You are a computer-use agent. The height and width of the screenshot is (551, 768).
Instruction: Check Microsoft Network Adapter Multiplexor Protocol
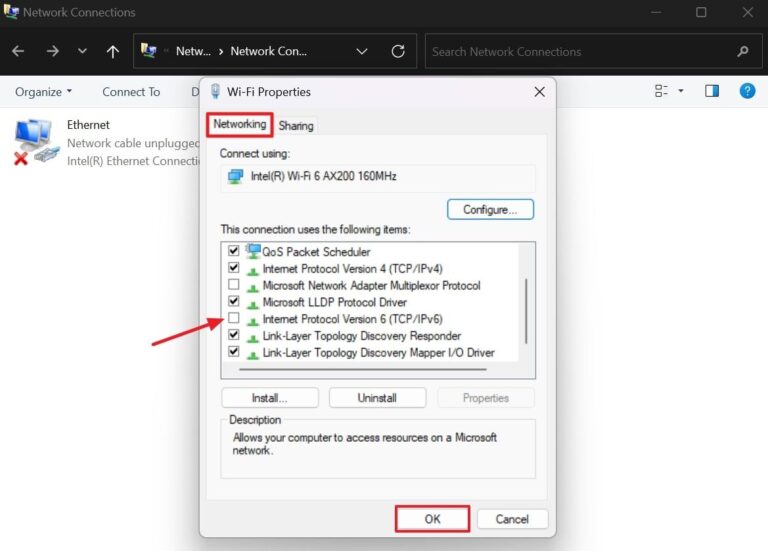point(234,286)
